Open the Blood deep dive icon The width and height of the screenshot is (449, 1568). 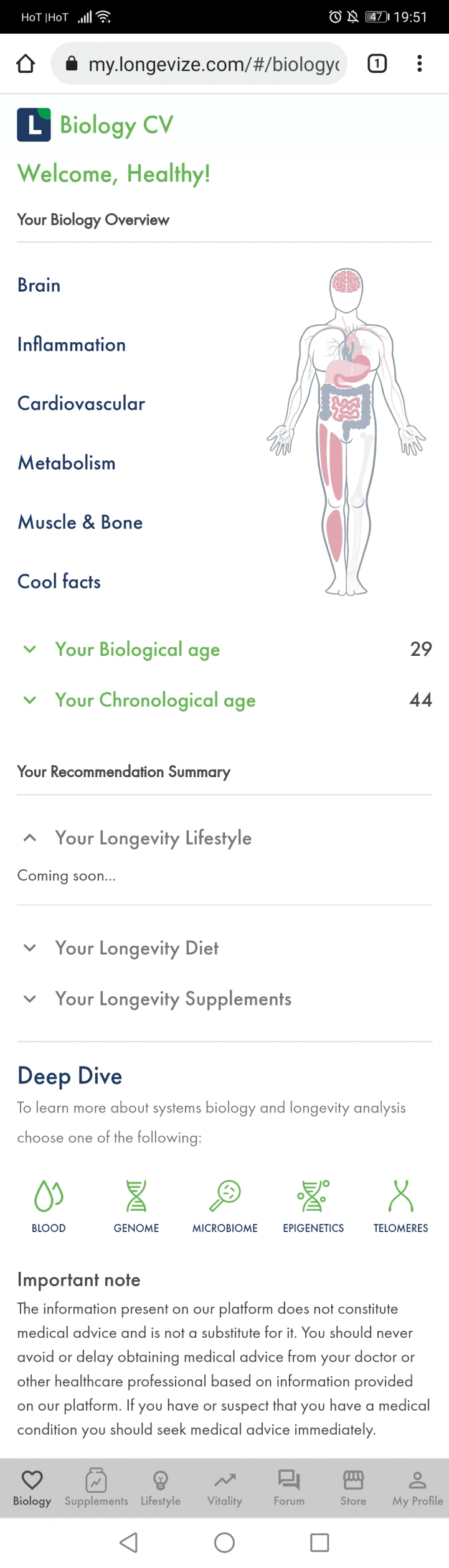[x=49, y=1195]
